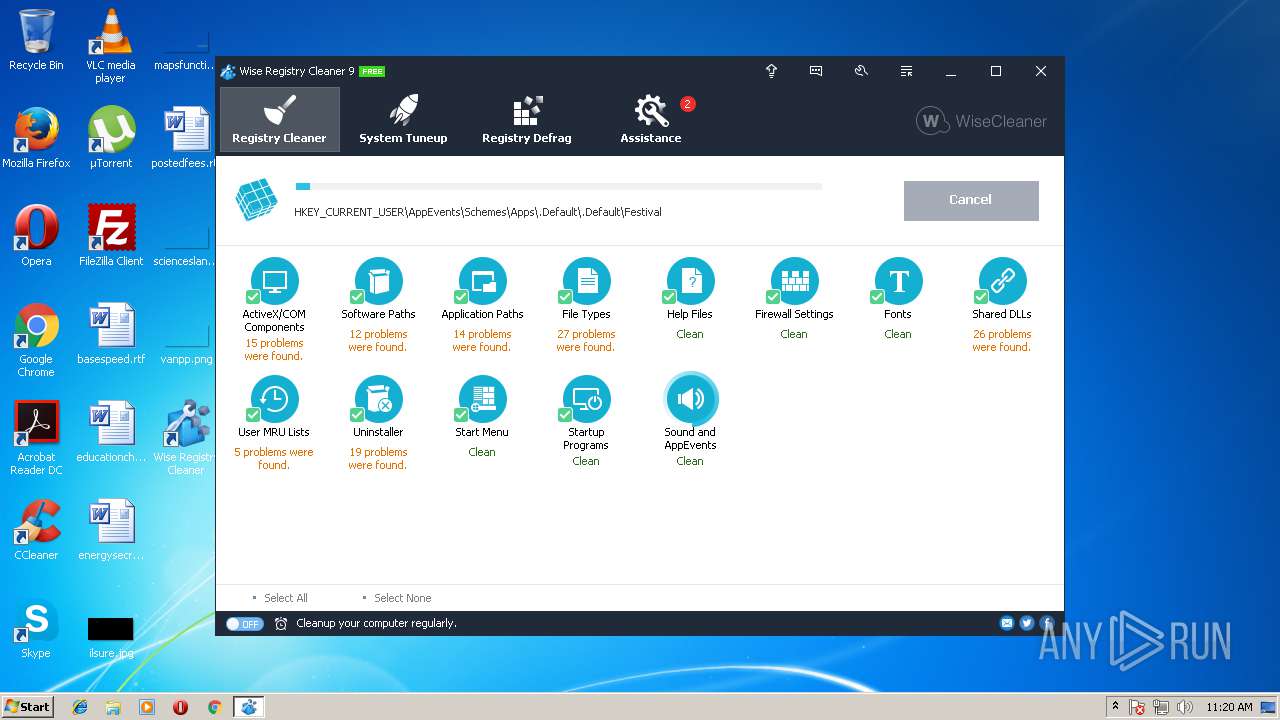Open '12 problems were found' under Software Paths
Screen dimensions: 1280x720
coord(378,341)
